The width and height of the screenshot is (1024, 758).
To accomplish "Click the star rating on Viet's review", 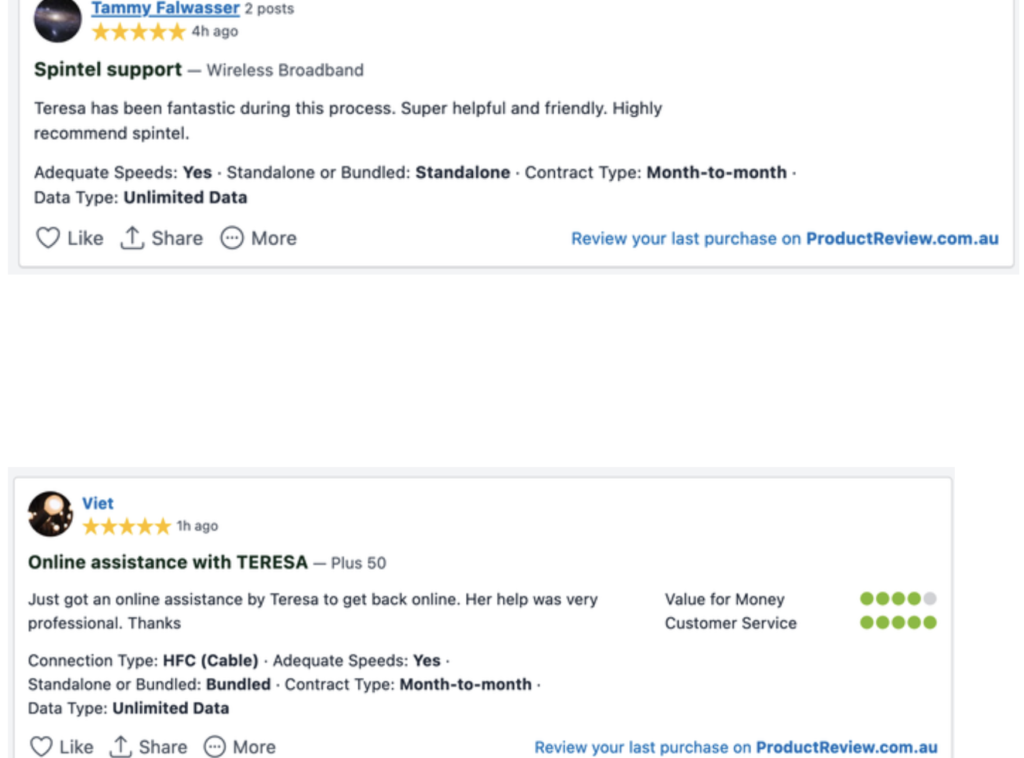I will (127, 526).
